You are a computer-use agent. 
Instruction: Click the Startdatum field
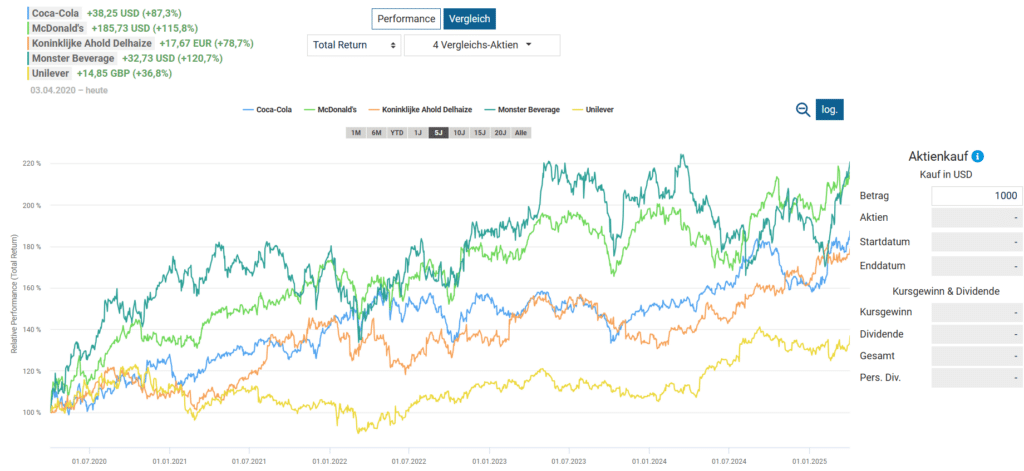976,242
